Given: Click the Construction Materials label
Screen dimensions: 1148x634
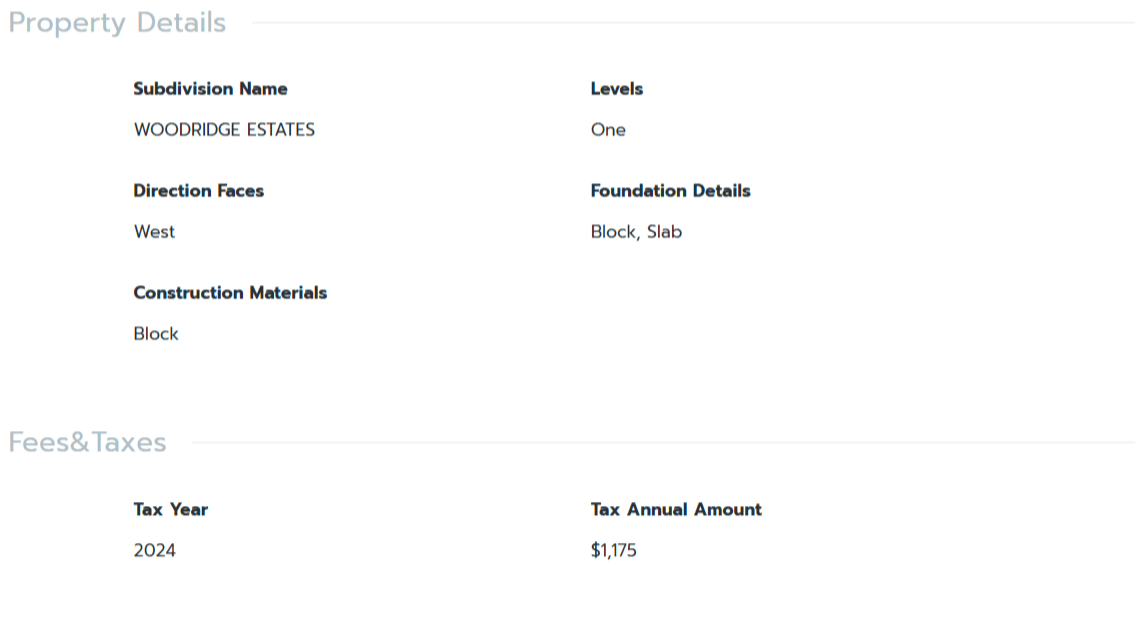Looking at the screenshot, I should coord(230,293).
